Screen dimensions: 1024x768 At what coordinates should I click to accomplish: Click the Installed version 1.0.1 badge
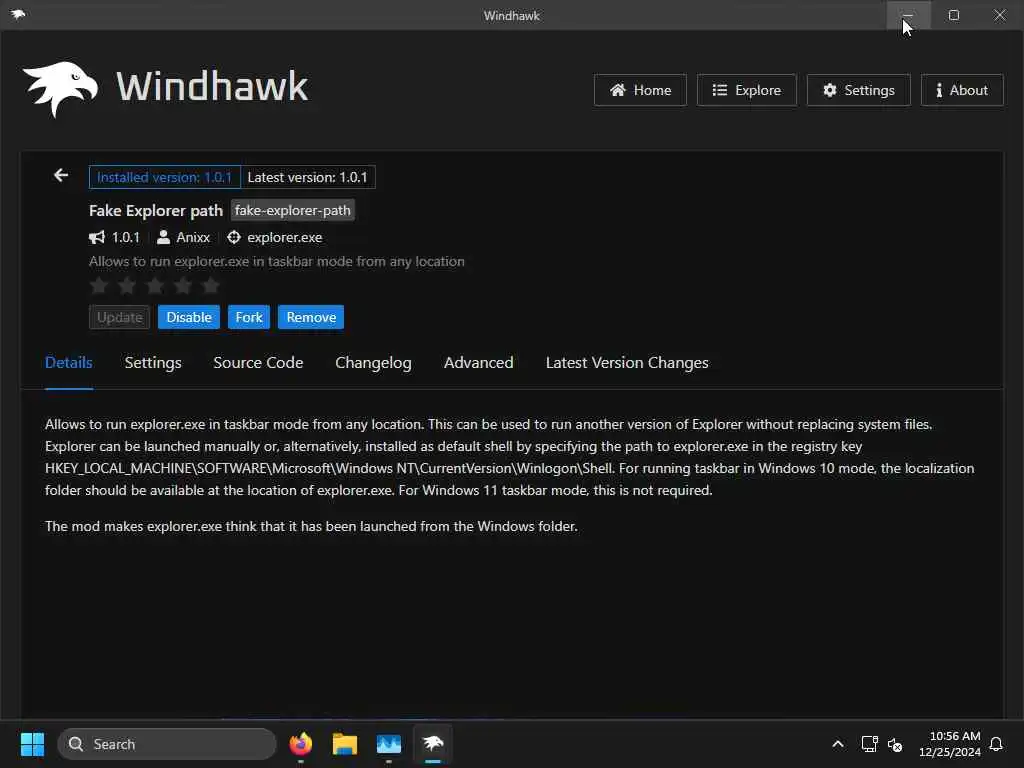pyautogui.click(x=165, y=177)
